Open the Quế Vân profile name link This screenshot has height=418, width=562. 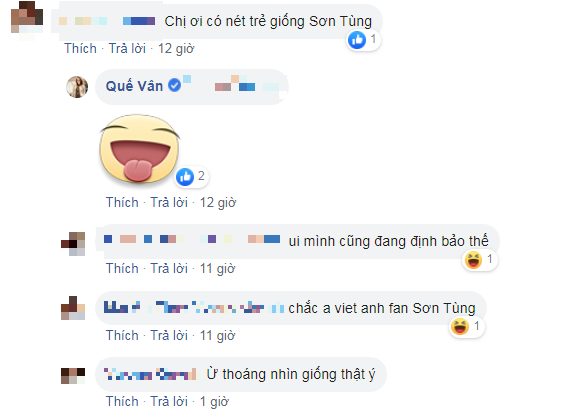pos(134,86)
